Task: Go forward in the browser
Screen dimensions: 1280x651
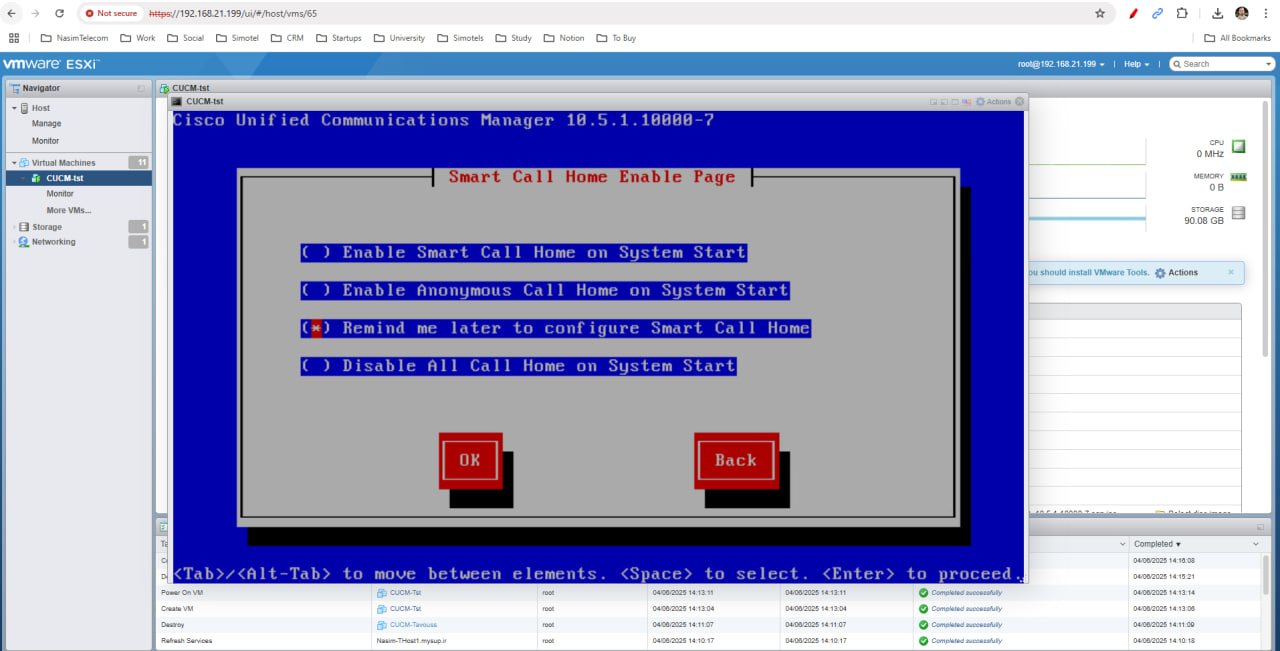Action: coord(36,13)
